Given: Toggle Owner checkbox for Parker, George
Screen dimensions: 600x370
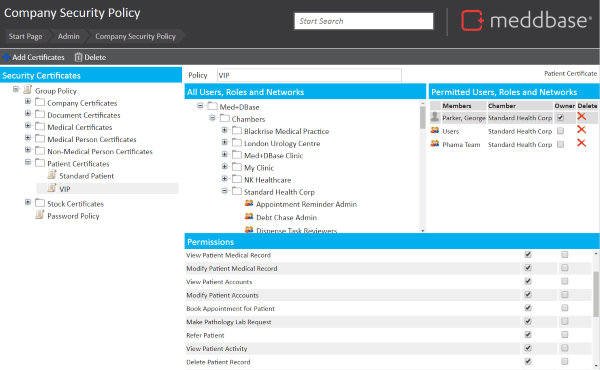Looking at the screenshot, I should (561, 118).
